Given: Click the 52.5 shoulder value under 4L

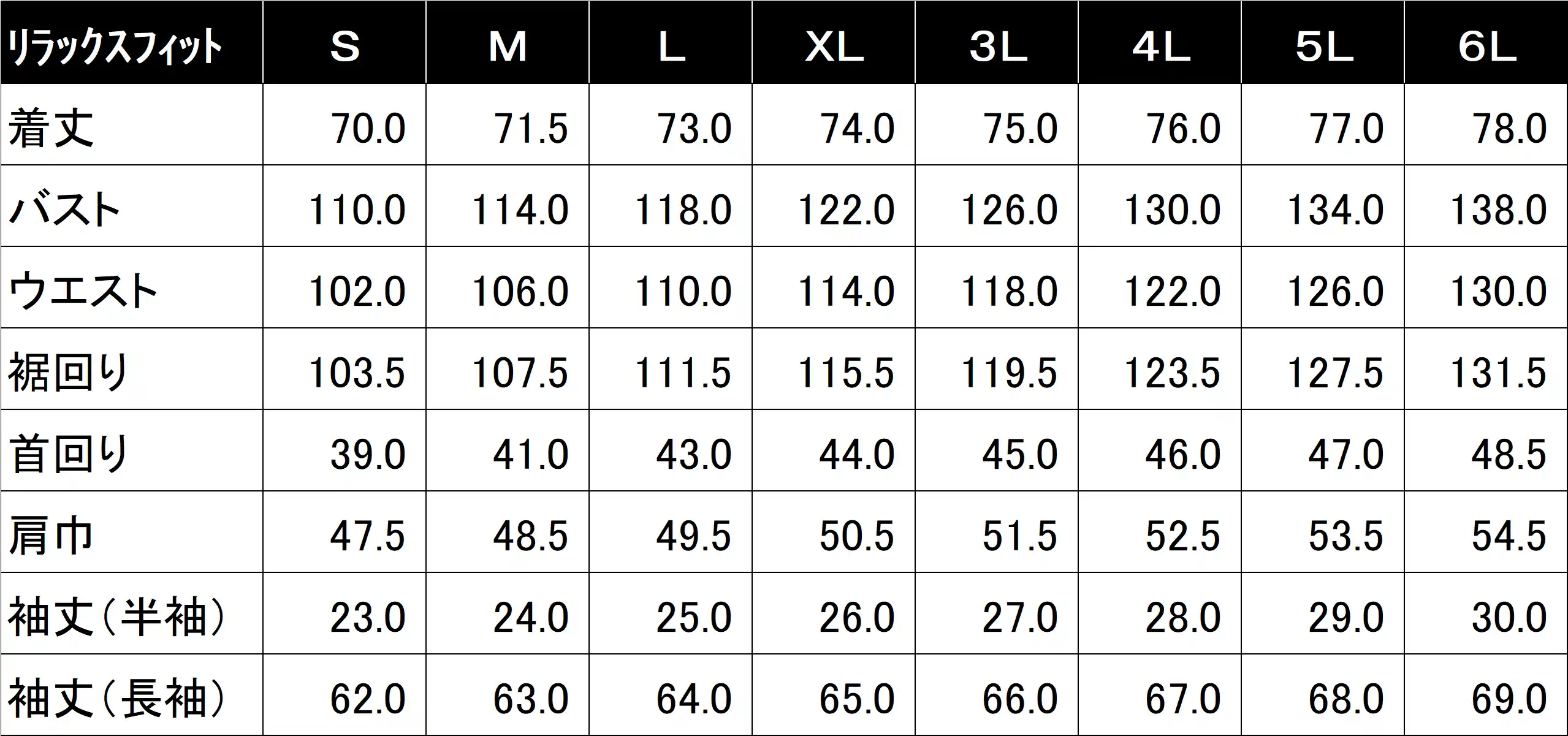Looking at the screenshot, I should click(1160, 532).
